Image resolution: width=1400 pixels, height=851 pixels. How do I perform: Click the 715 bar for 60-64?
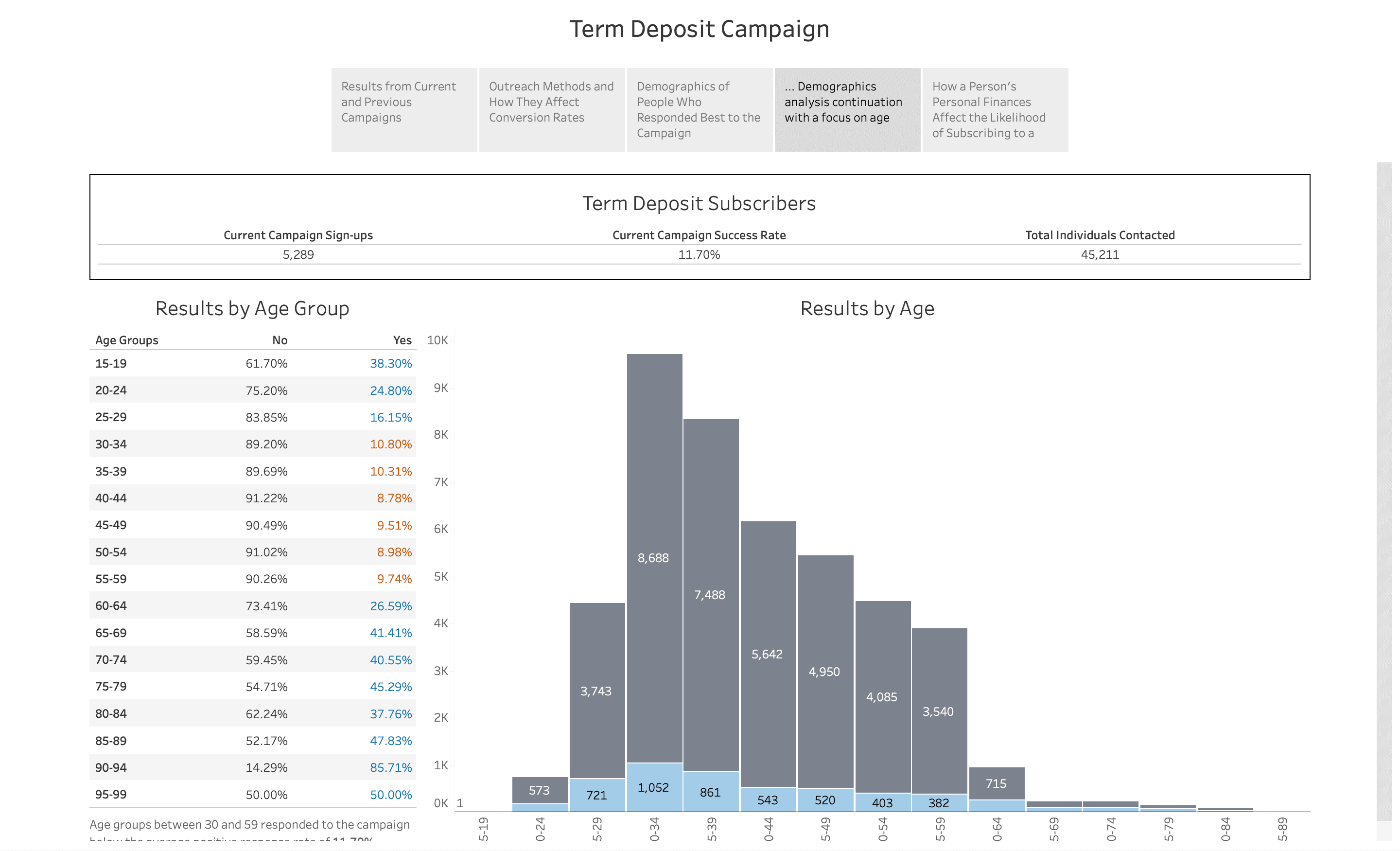(996, 783)
